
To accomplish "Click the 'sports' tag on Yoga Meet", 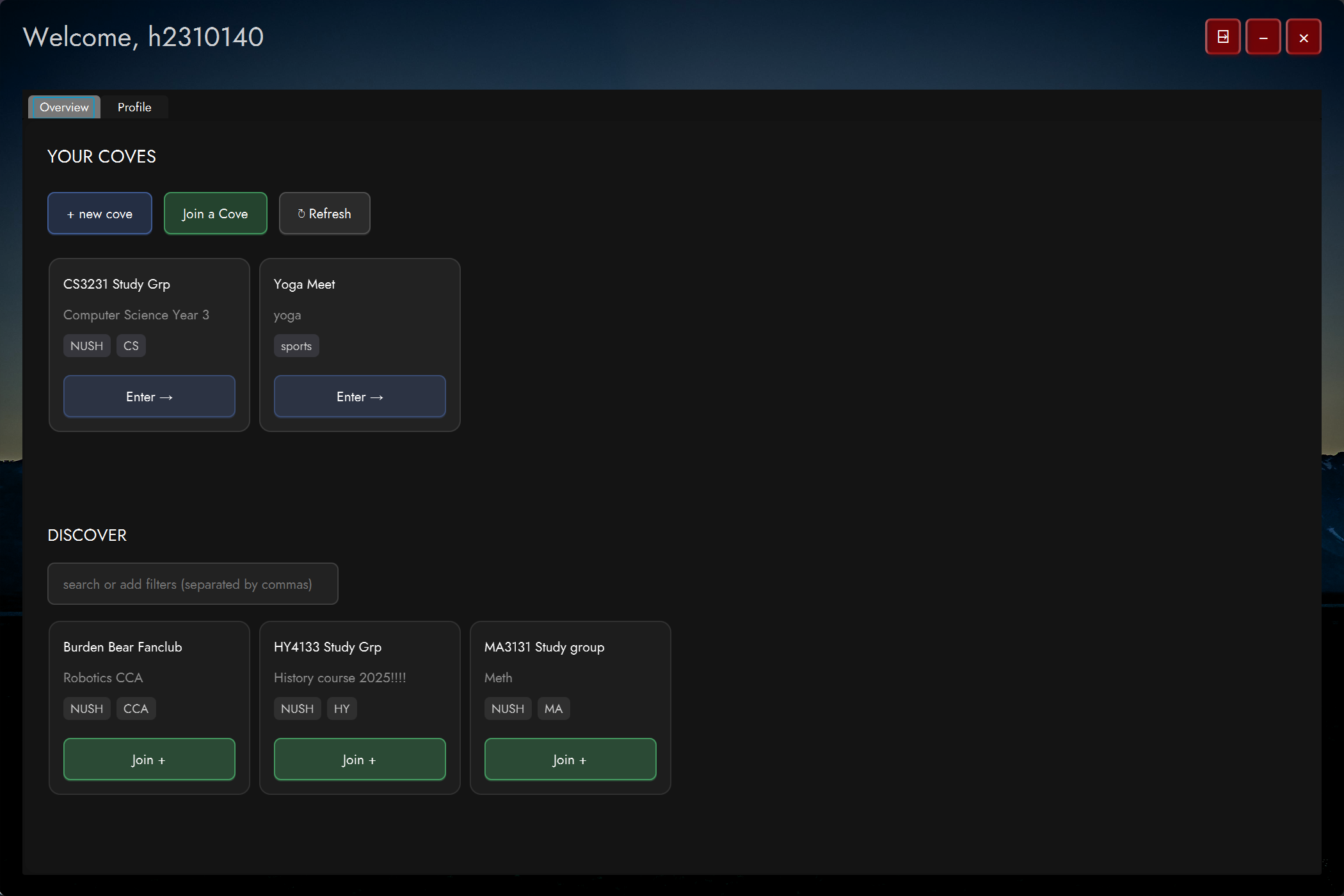I will [296, 346].
